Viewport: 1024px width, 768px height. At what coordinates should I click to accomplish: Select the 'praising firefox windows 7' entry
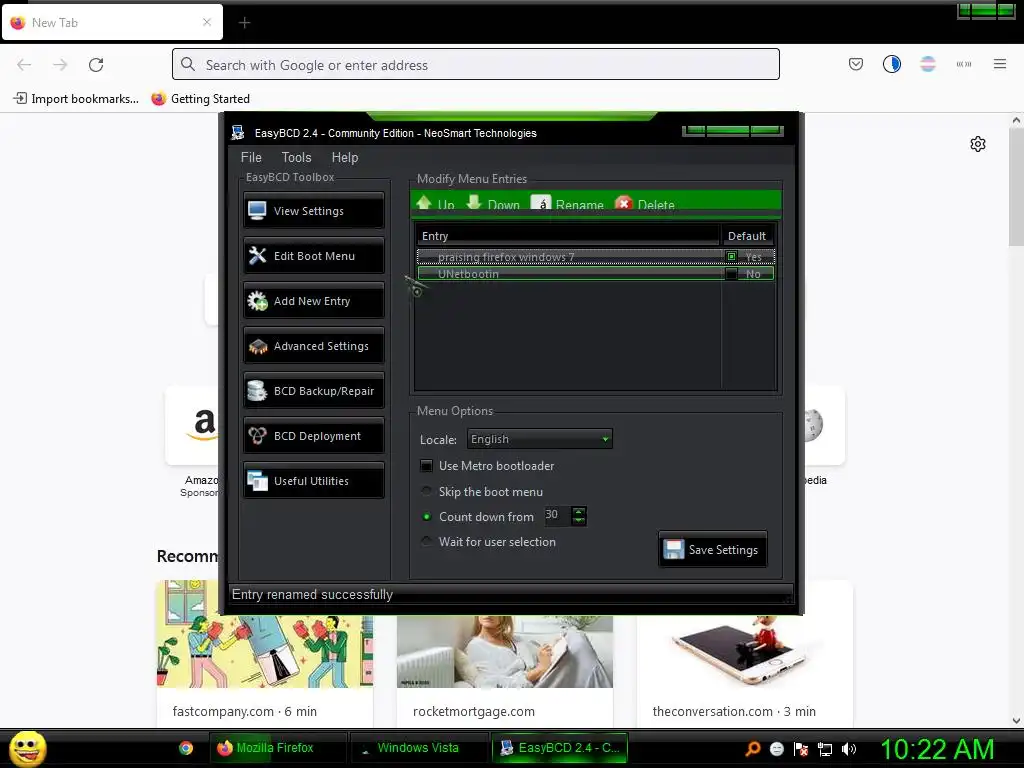coord(596,257)
